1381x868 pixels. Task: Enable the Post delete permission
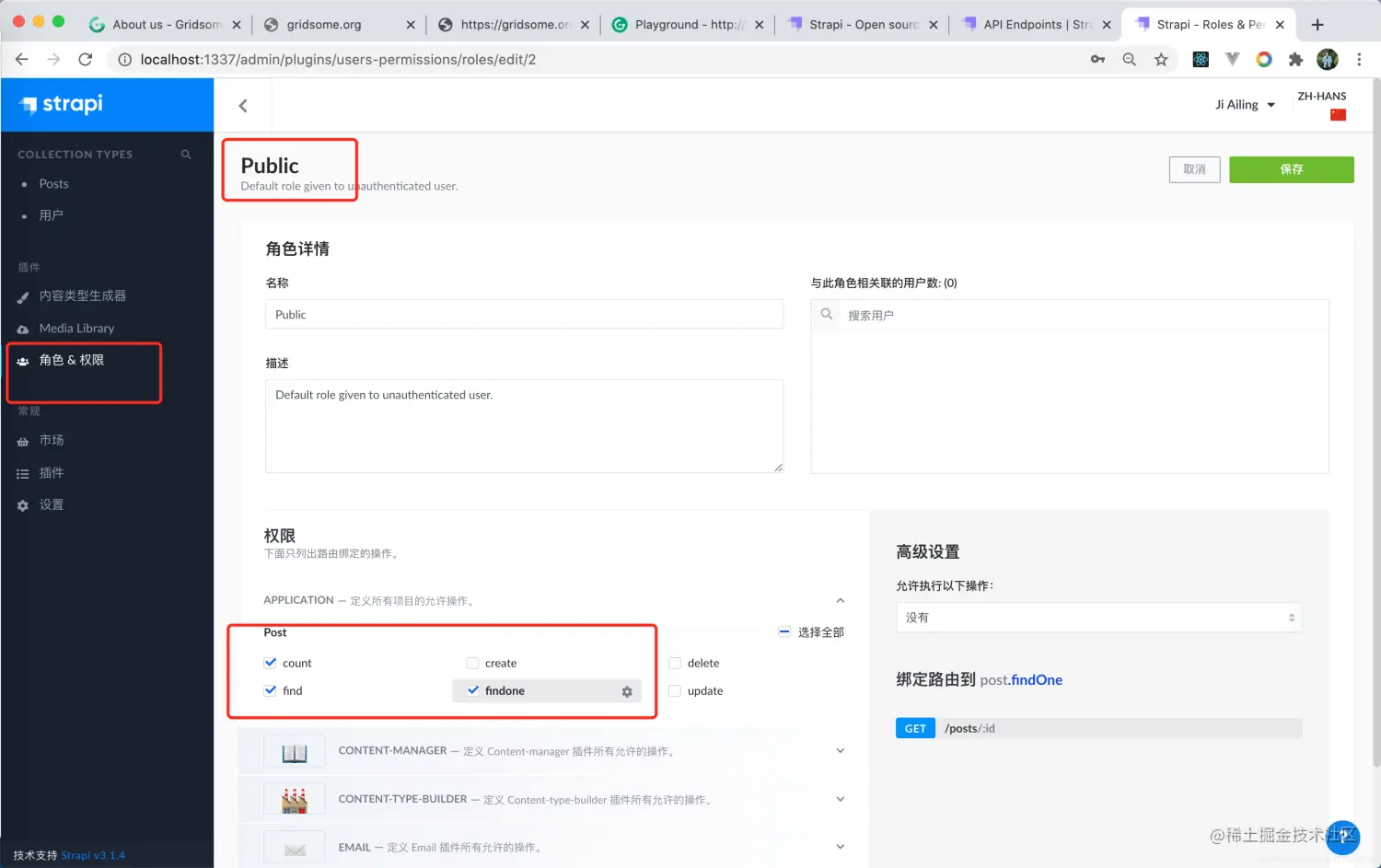pyautogui.click(x=675, y=663)
